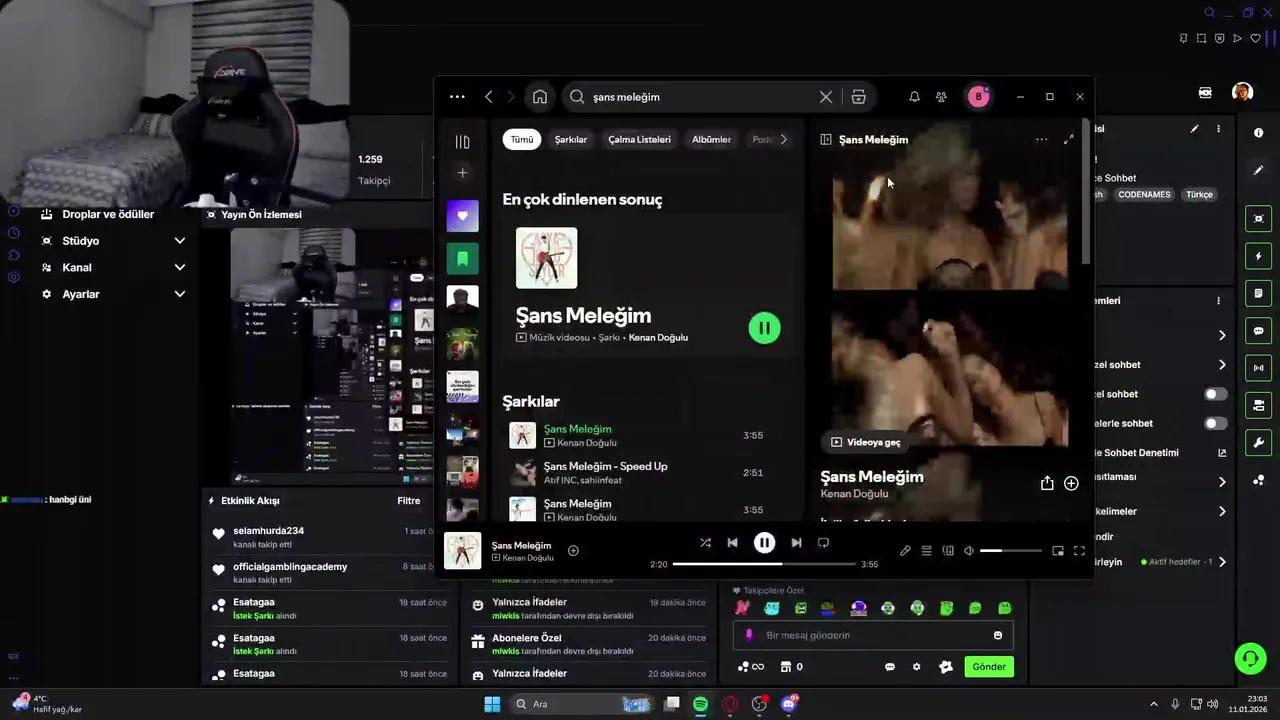Viewport: 1280px width, 720px height.
Task: Send the chat message with Gönder
Action: click(x=989, y=667)
